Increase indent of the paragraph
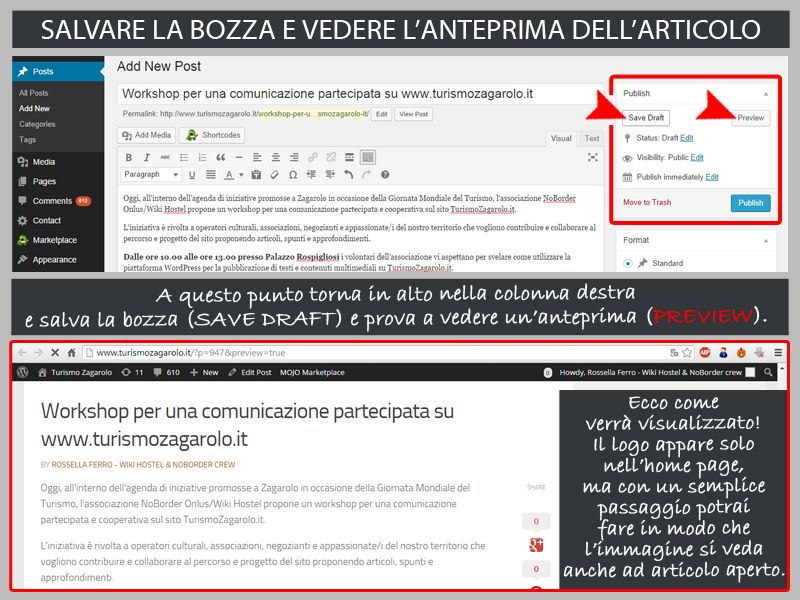The image size is (800, 600). point(330,175)
